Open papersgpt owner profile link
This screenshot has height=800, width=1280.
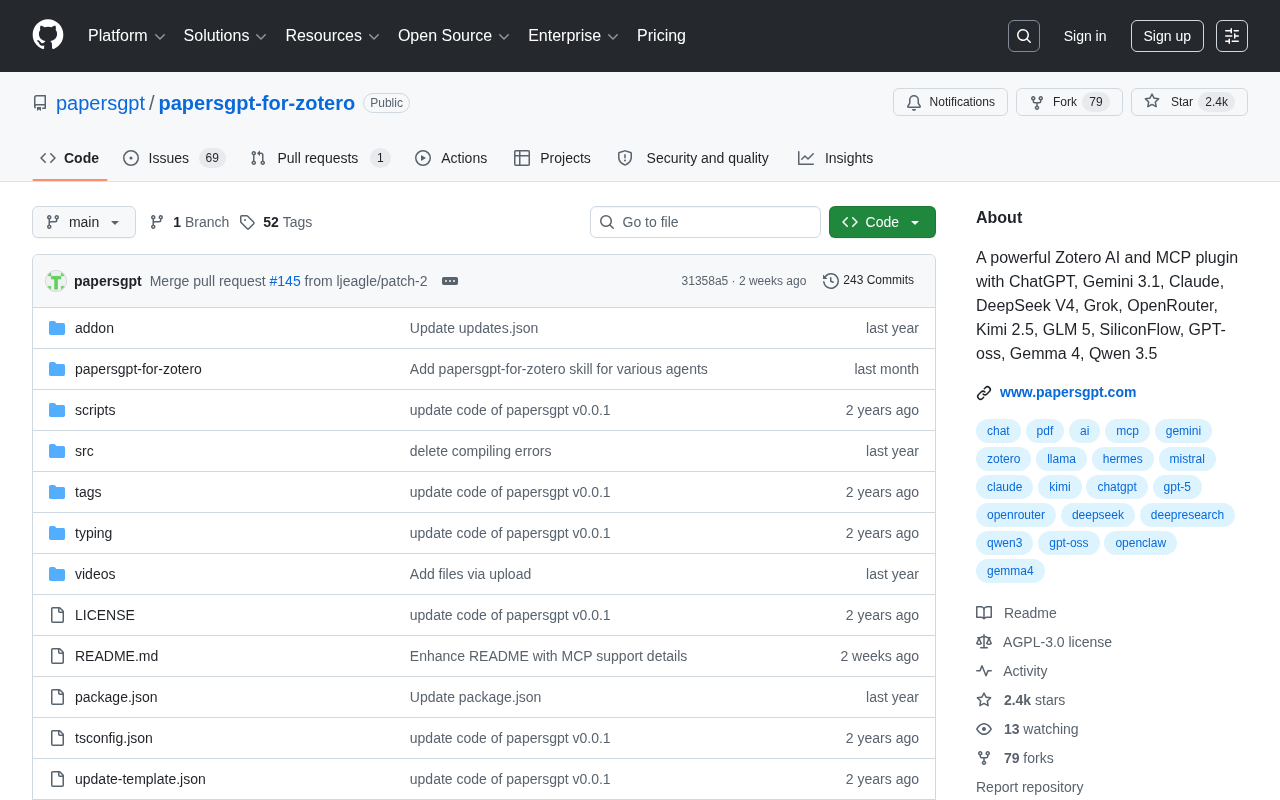coord(100,103)
